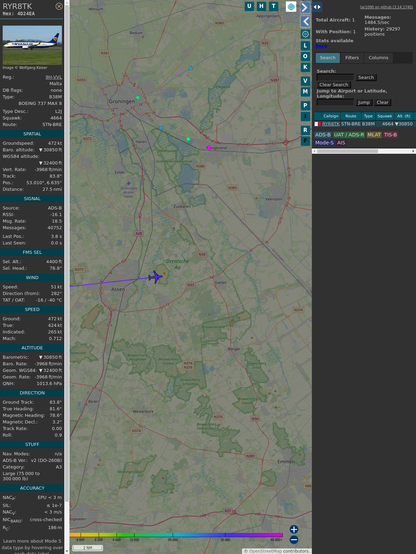This screenshot has width=416, height=554.
Task: Open the stats available 'here' link
Action: pos(321,46)
